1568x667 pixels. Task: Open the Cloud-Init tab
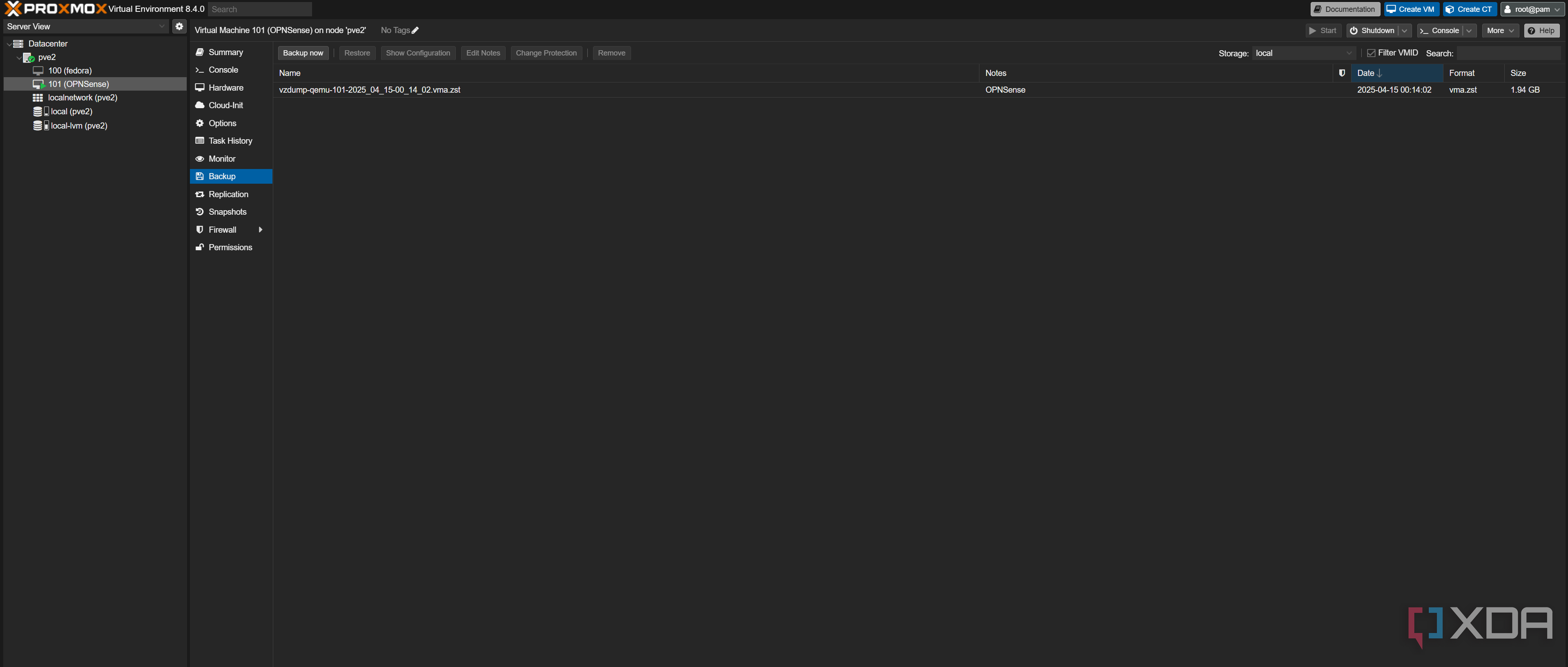[x=231, y=105]
